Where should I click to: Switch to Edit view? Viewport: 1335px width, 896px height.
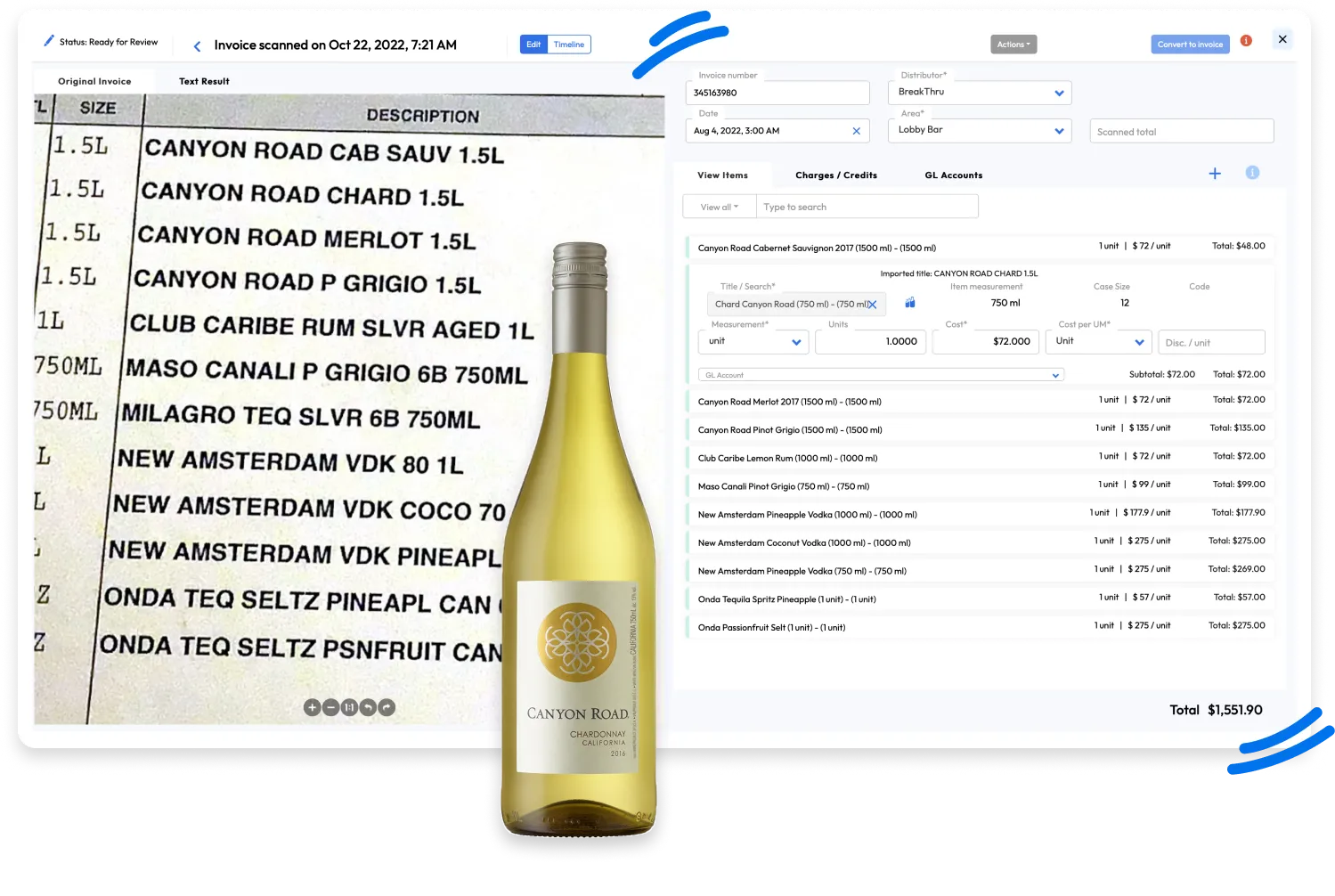[533, 44]
